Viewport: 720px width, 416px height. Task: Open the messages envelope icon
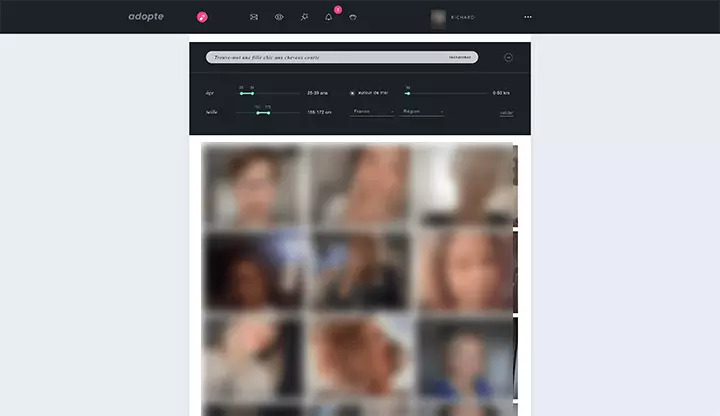tap(253, 17)
